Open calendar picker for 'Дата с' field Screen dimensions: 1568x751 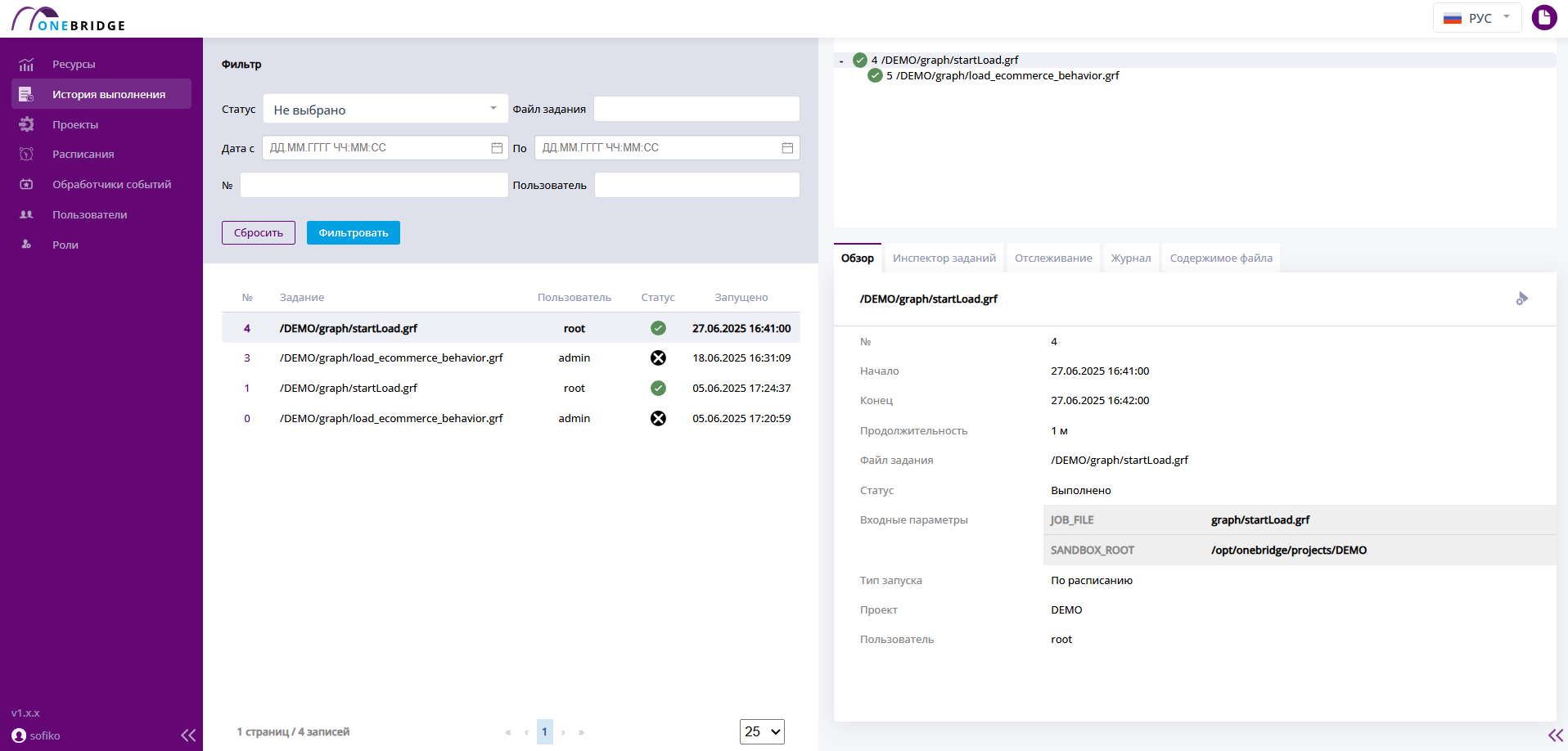(497, 148)
